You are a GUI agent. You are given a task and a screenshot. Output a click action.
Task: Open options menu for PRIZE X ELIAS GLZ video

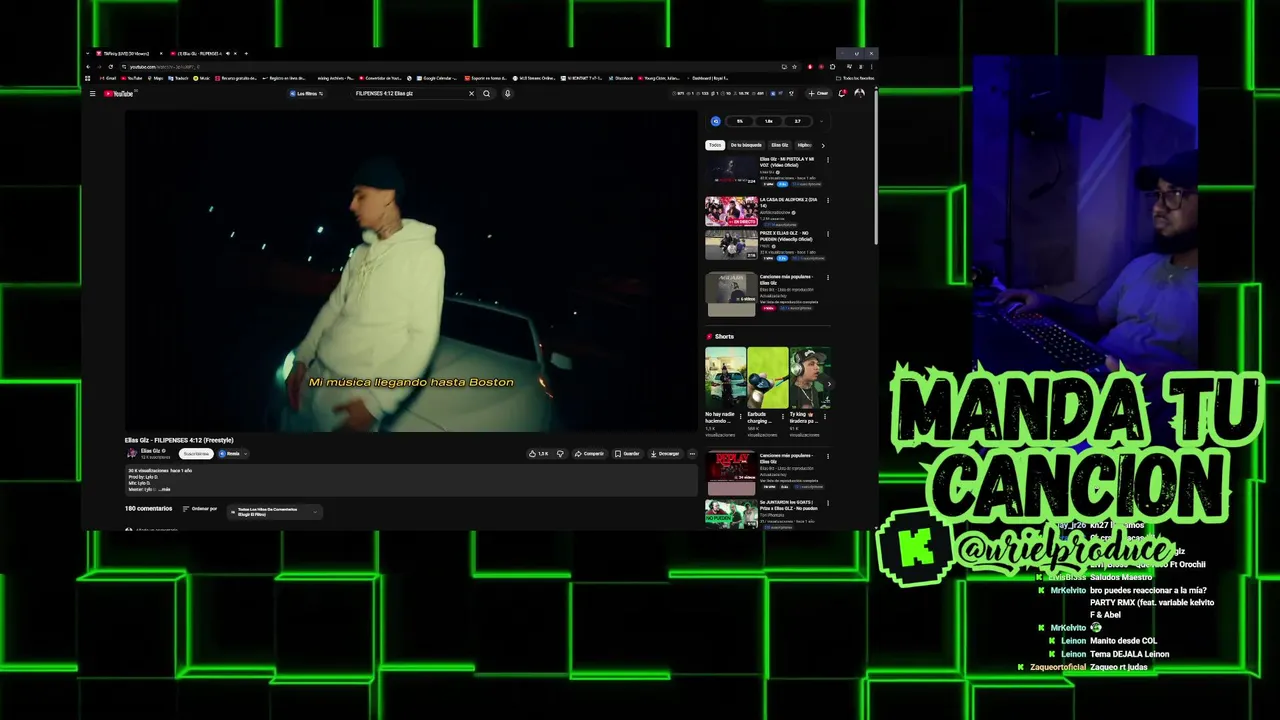tap(827, 236)
